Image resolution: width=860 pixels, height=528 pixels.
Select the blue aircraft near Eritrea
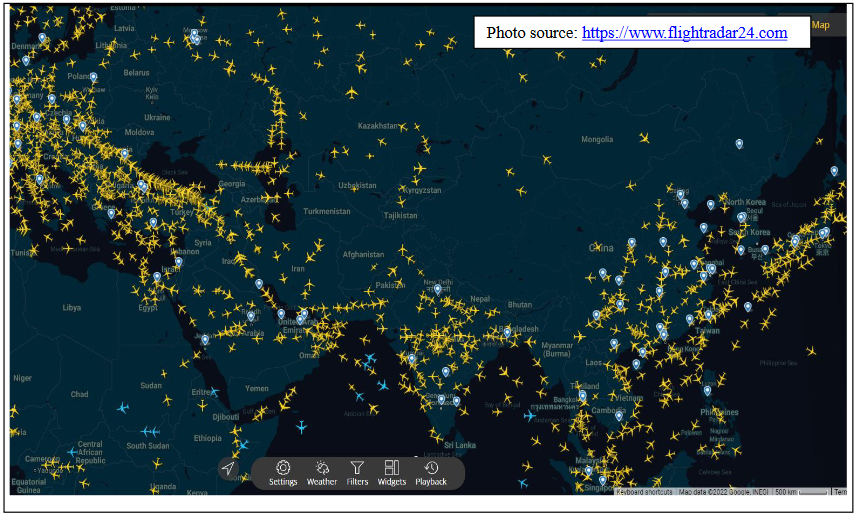pyautogui.click(x=214, y=391)
